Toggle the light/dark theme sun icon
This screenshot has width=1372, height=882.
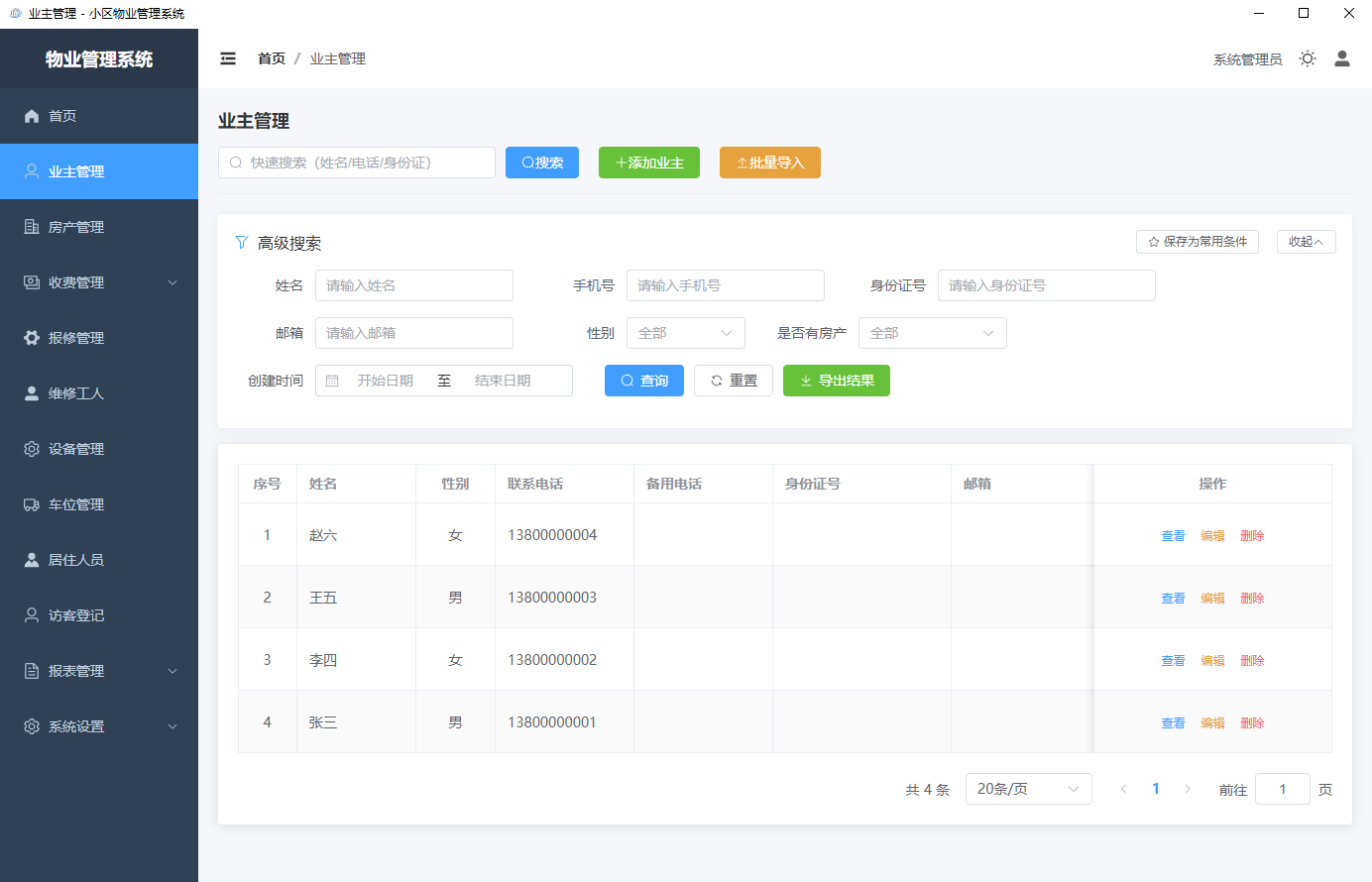click(x=1308, y=58)
